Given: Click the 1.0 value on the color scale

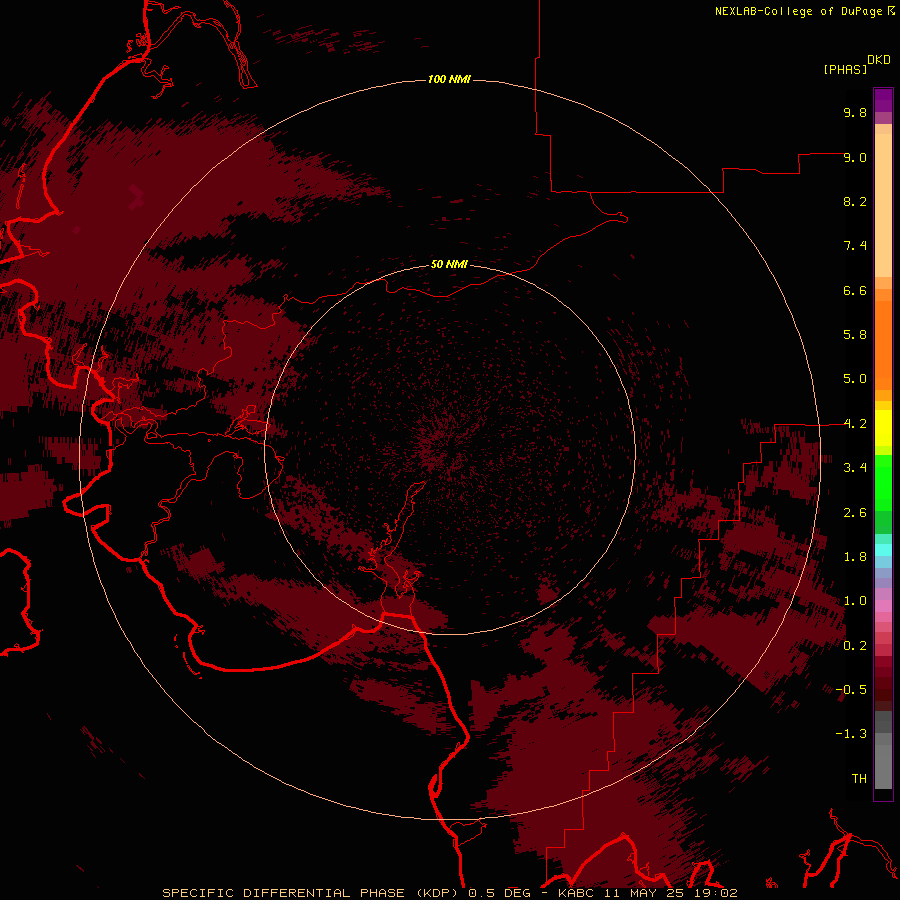Looking at the screenshot, I should [x=855, y=601].
